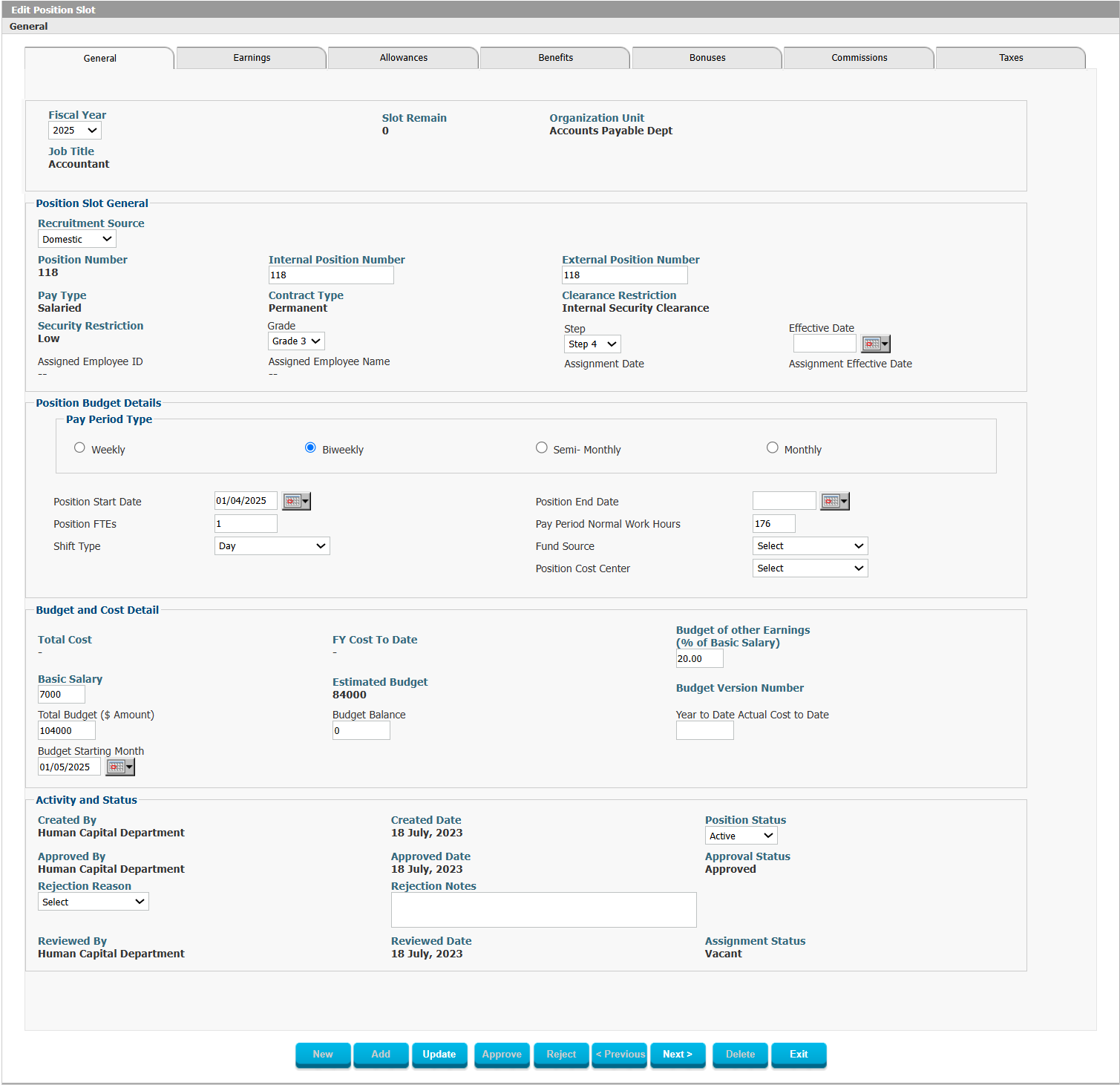
Task: Select the Weekly pay period option
Action: [79, 447]
